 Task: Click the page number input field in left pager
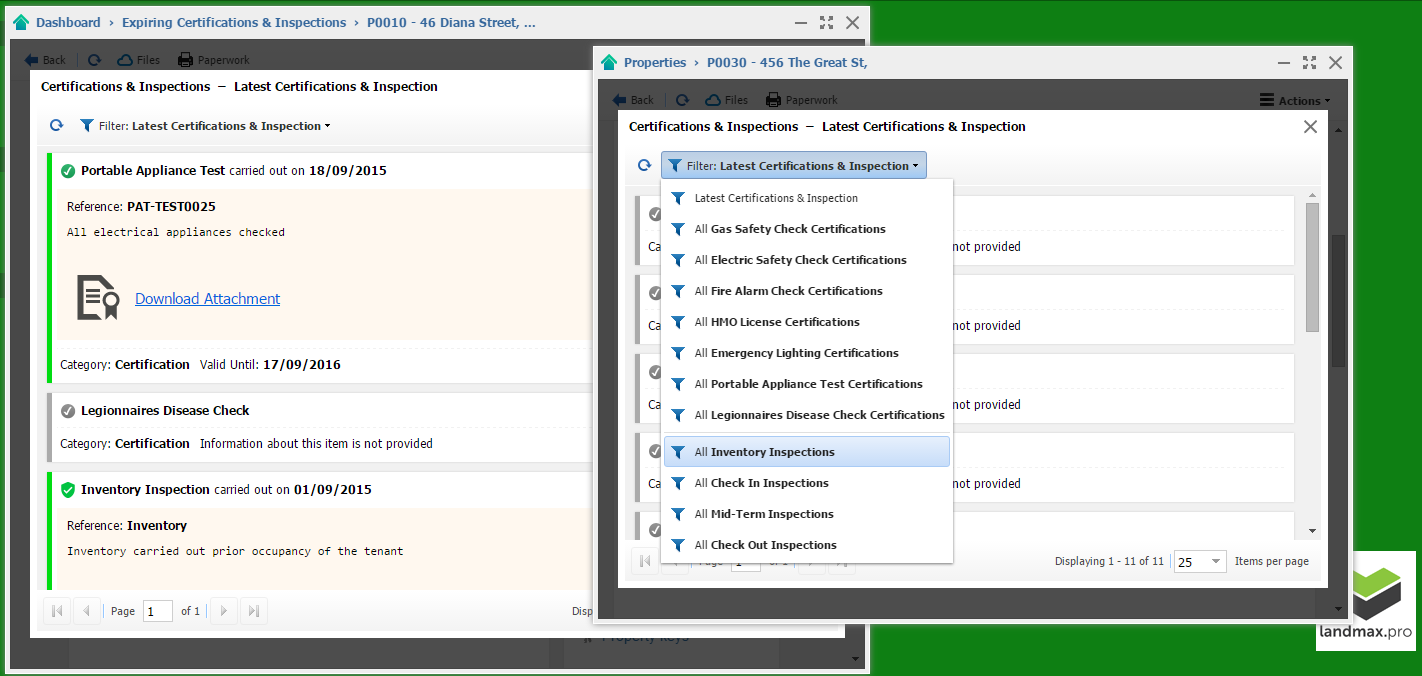pyautogui.click(x=157, y=611)
